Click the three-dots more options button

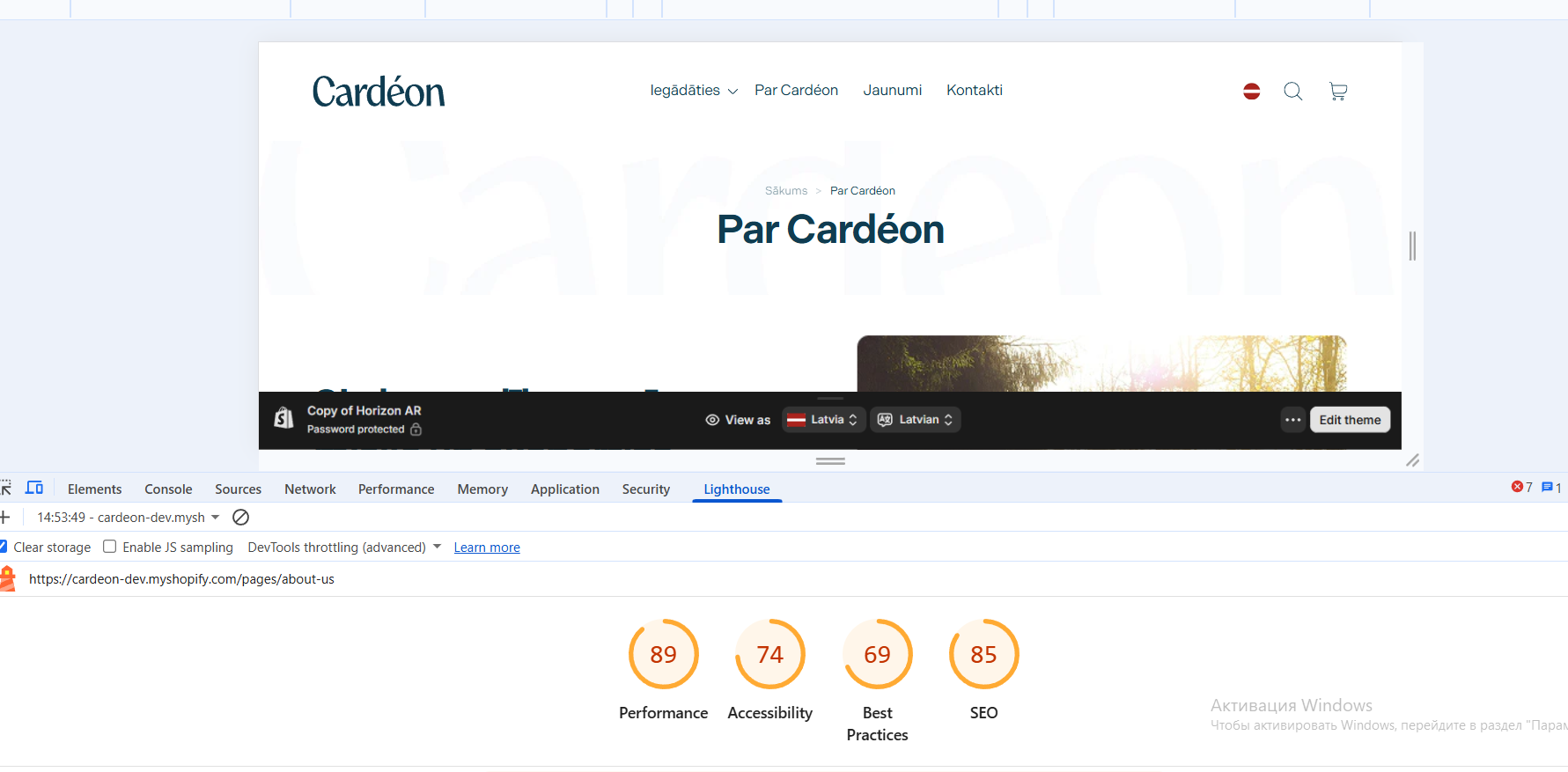pos(1292,420)
